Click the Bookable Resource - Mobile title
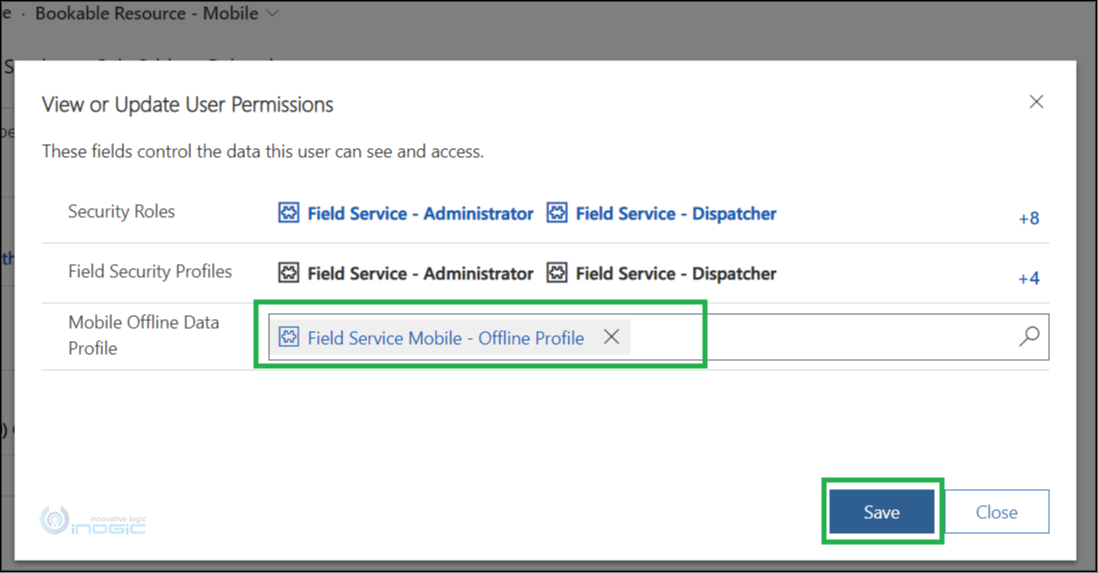This screenshot has height=573, width=1098. coord(146,13)
